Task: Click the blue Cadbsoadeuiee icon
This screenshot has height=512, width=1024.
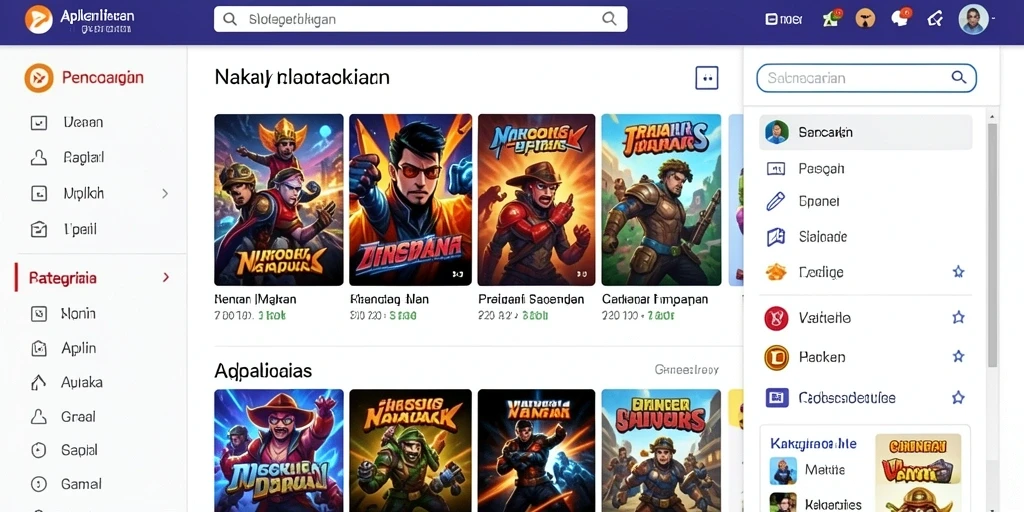Action: 776,397
